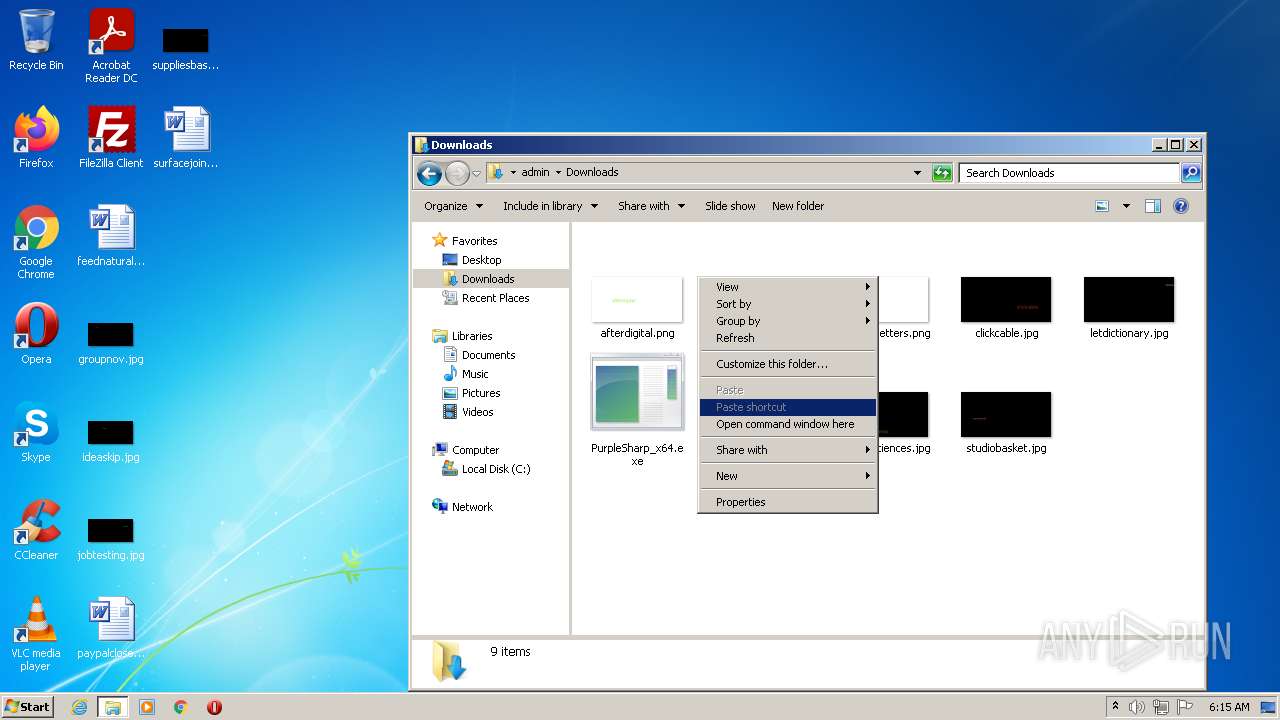Click the refresh button beside address bar
Viewport: 1280px width, 720px height.
pyautogui.click(x=942, y=173)
